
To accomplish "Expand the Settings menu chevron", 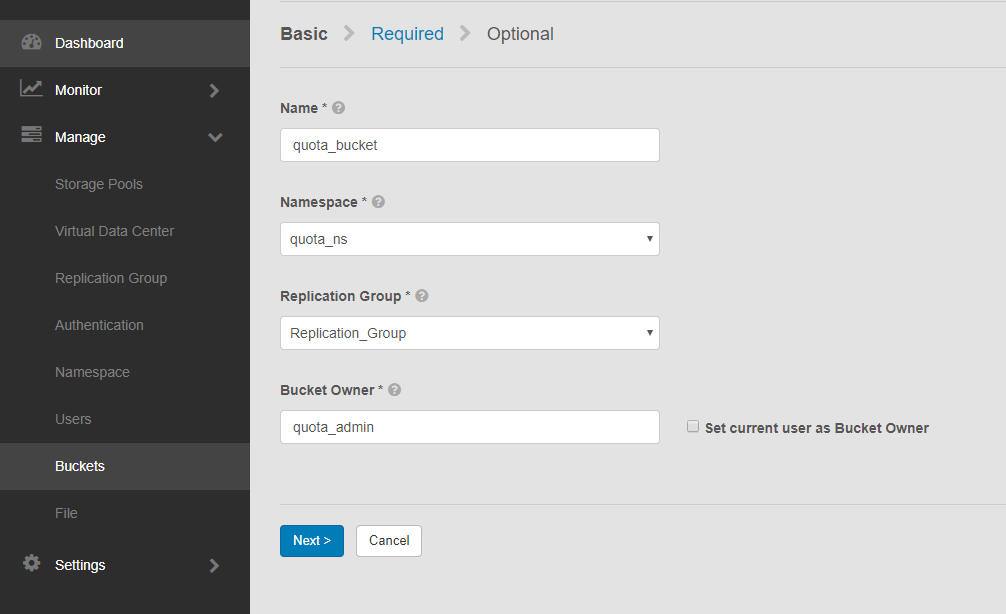I will pyautogui.click(x=214, y=565).
